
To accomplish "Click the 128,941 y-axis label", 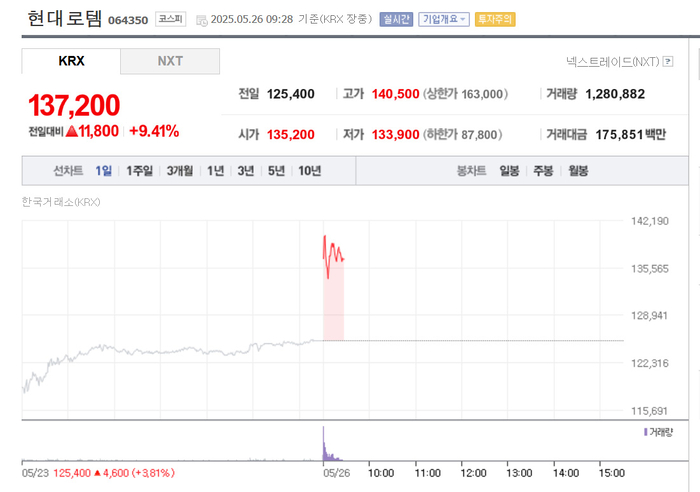I will click(x=650, y=316).
